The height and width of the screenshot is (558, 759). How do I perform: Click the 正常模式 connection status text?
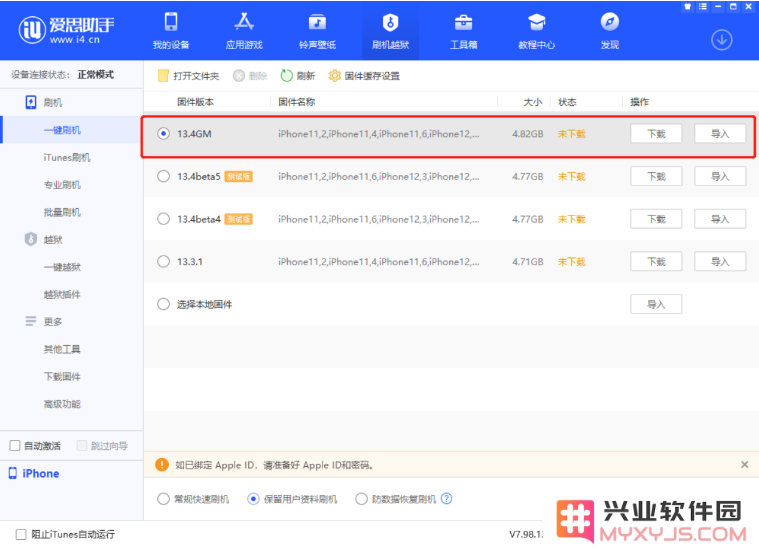pyautogui.click(x=95, y=74)
